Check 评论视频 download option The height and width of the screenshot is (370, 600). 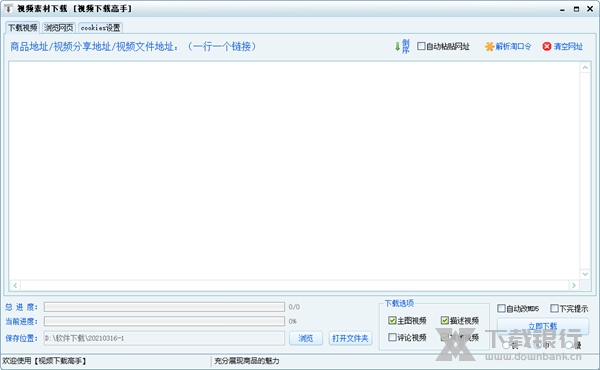392,337
